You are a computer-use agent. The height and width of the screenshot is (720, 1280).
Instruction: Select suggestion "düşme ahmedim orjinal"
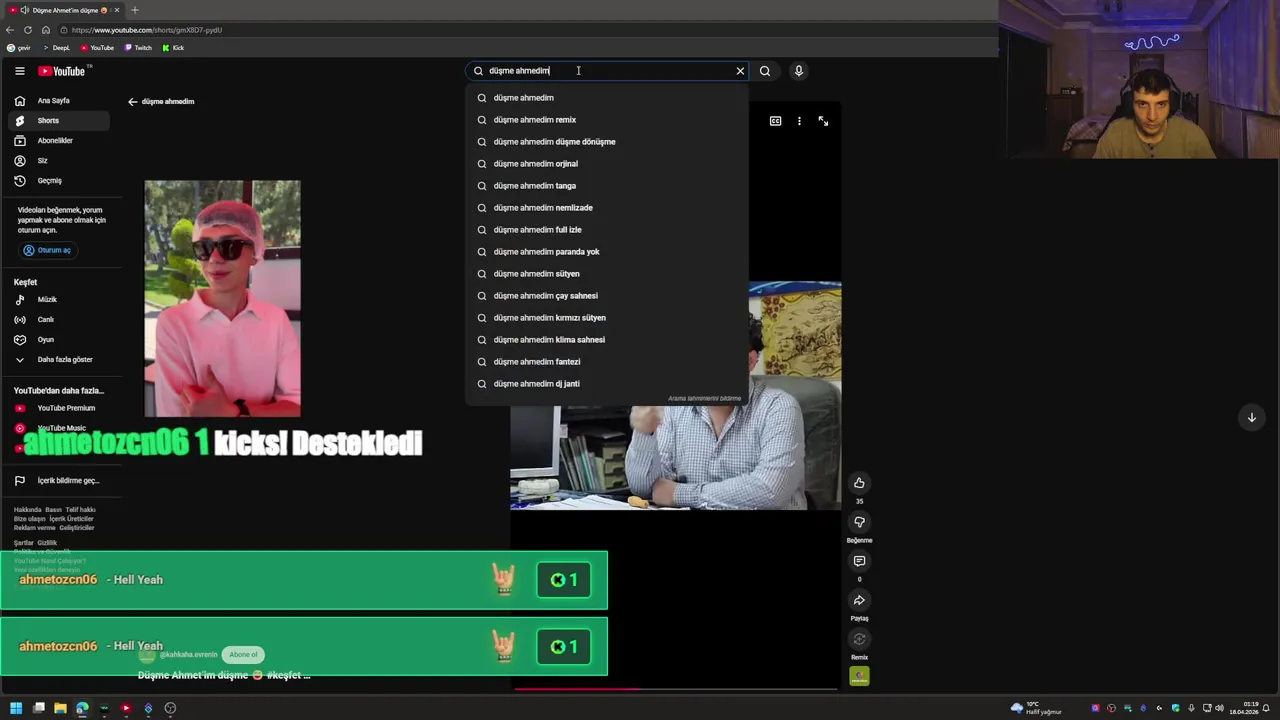607,164
